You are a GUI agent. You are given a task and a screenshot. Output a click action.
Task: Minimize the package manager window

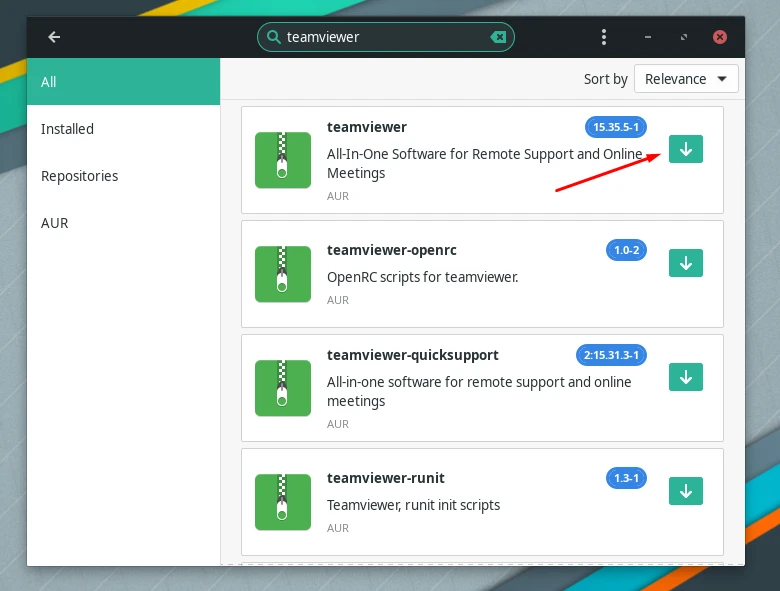[648, 37]
